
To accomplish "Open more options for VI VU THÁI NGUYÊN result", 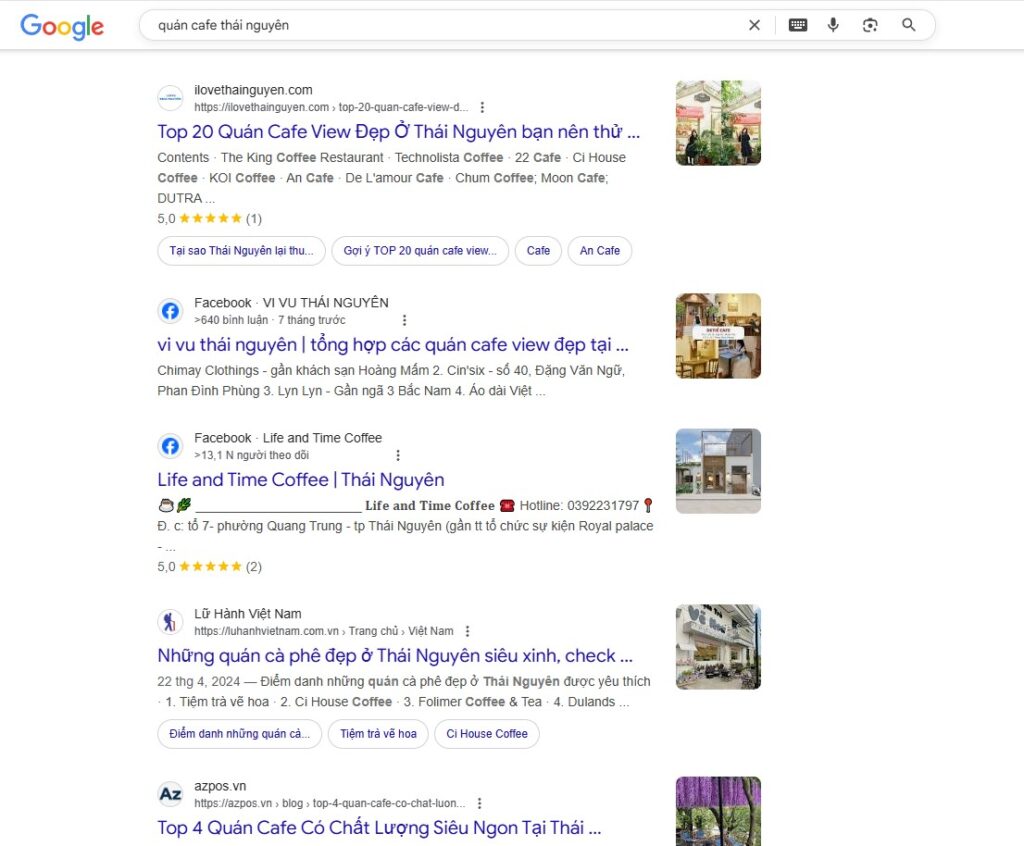I will (404, 320).
